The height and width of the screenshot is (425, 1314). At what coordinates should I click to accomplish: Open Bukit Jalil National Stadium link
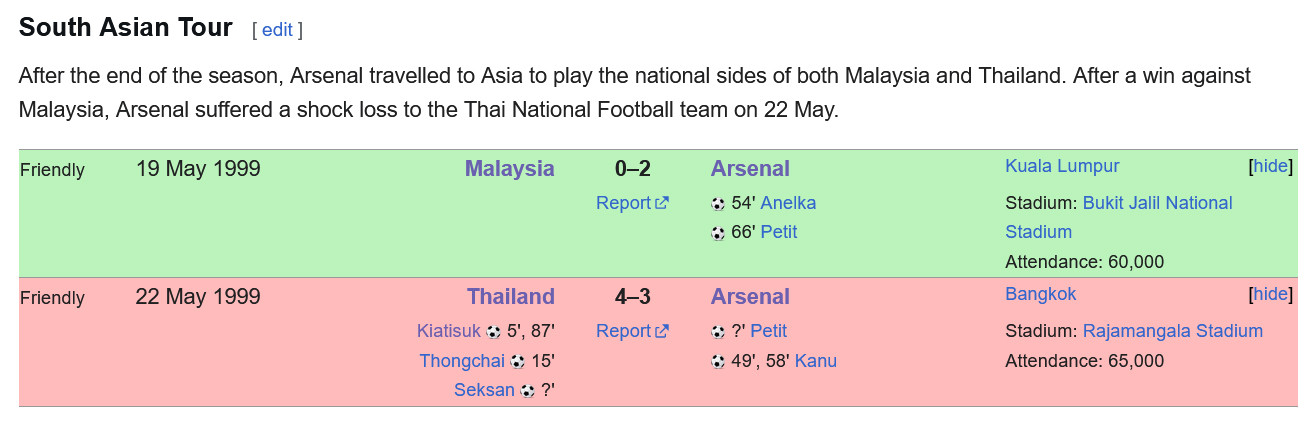(1118, 217)
